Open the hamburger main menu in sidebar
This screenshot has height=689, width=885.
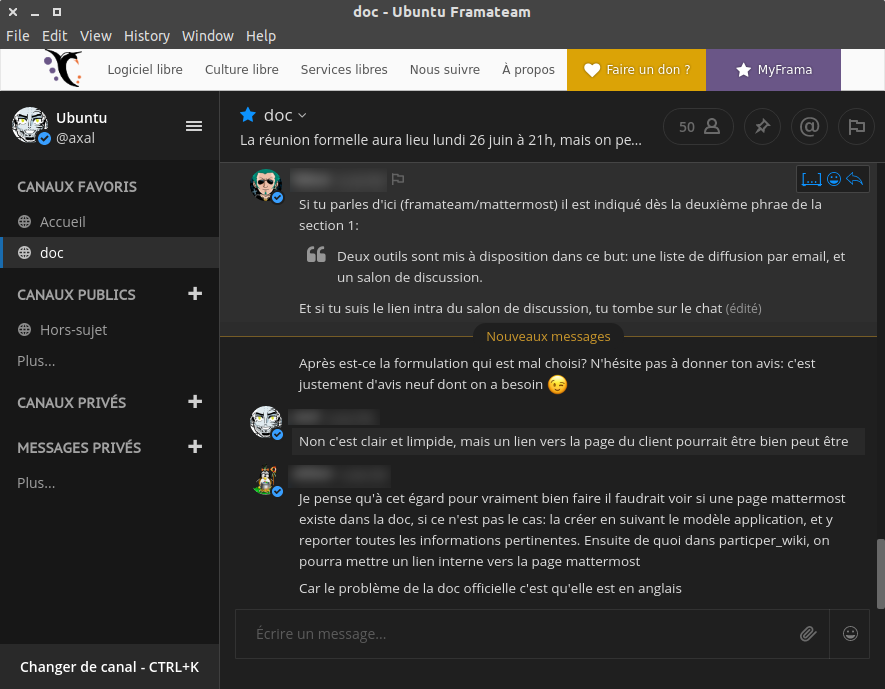(194, 126)
